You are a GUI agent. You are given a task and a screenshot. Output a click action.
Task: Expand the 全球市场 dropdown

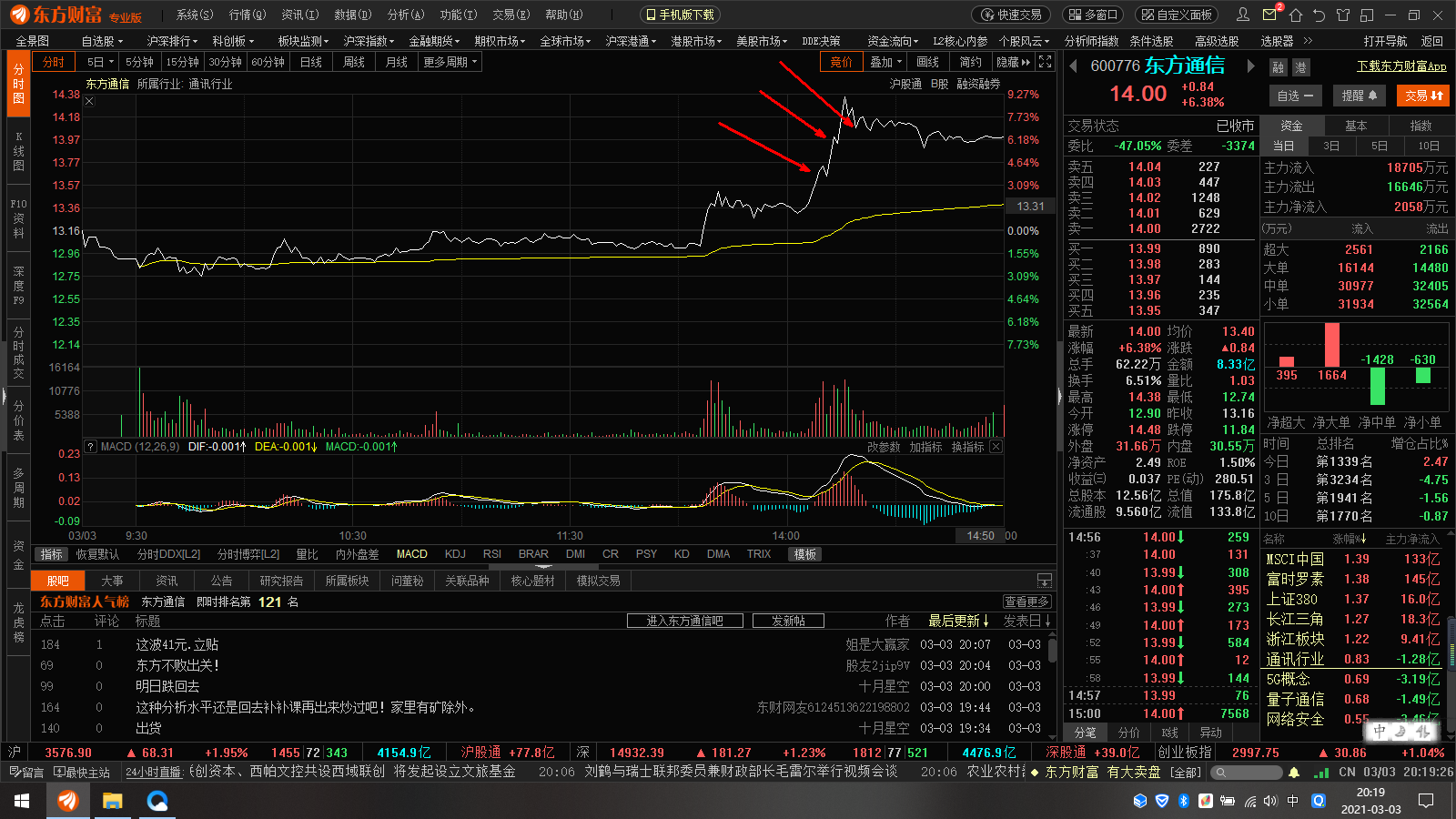[x=565, y=41]
